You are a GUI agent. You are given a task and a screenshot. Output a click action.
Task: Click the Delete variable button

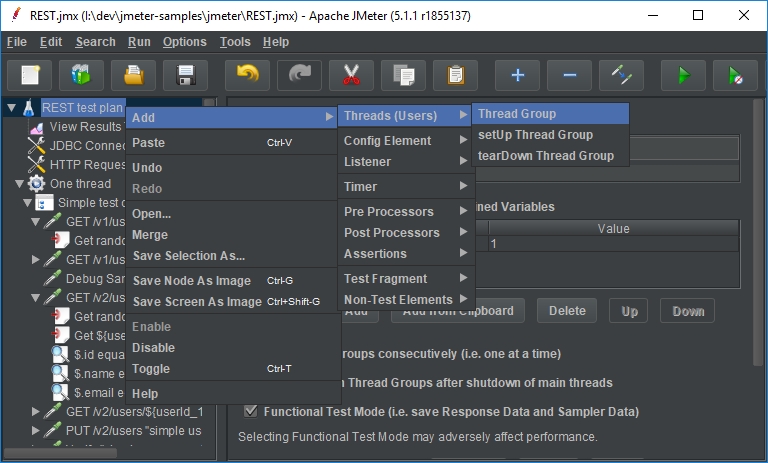click(567, 311)
